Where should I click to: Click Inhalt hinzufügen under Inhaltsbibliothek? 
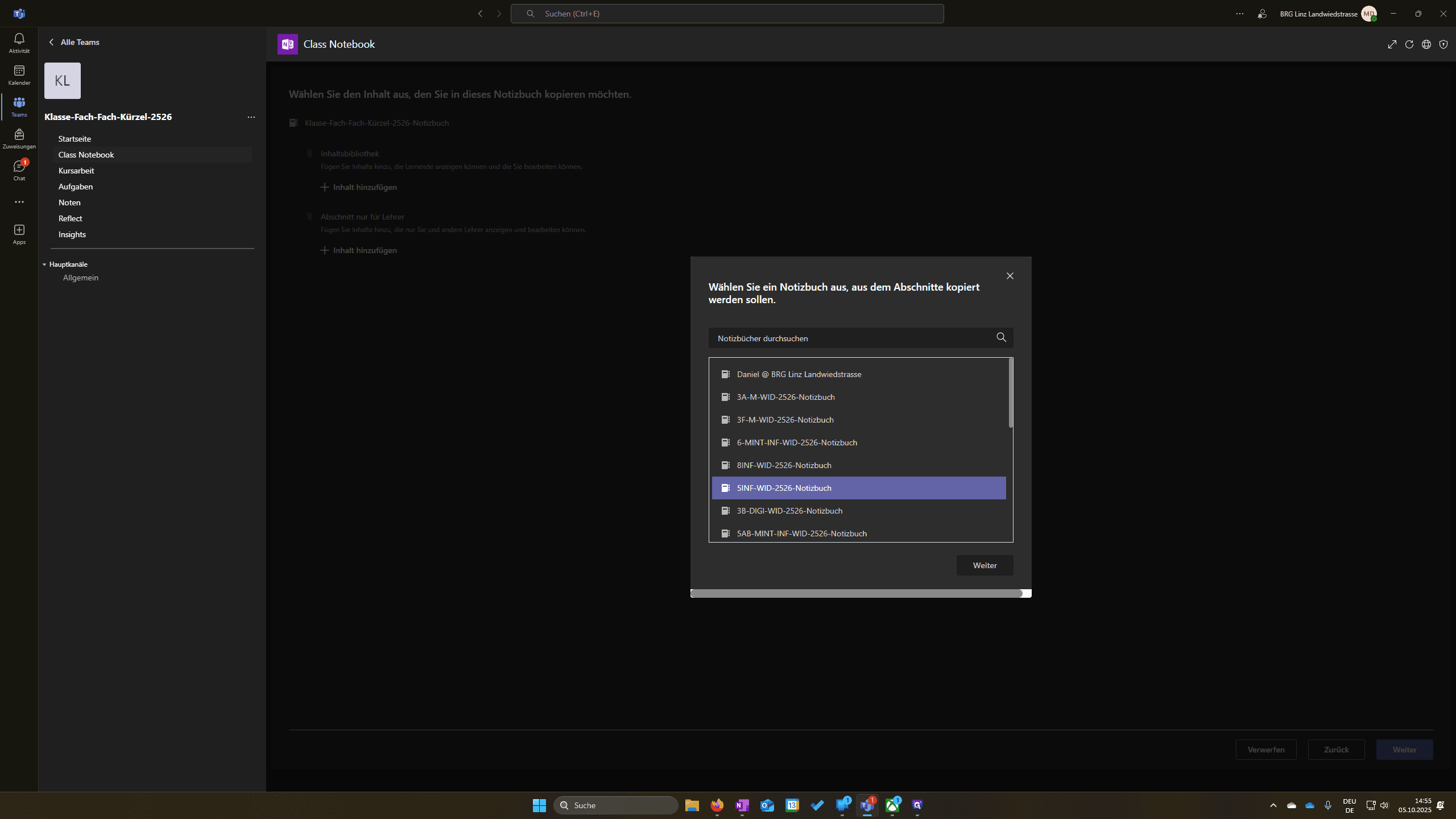tap(359, 187)
